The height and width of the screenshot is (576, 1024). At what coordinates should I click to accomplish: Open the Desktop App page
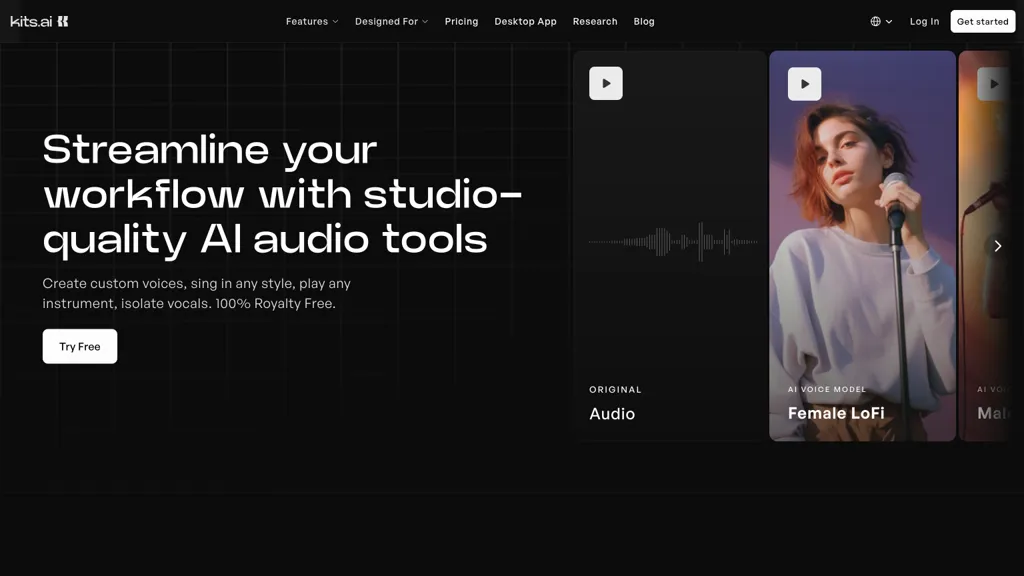[525, 21]
